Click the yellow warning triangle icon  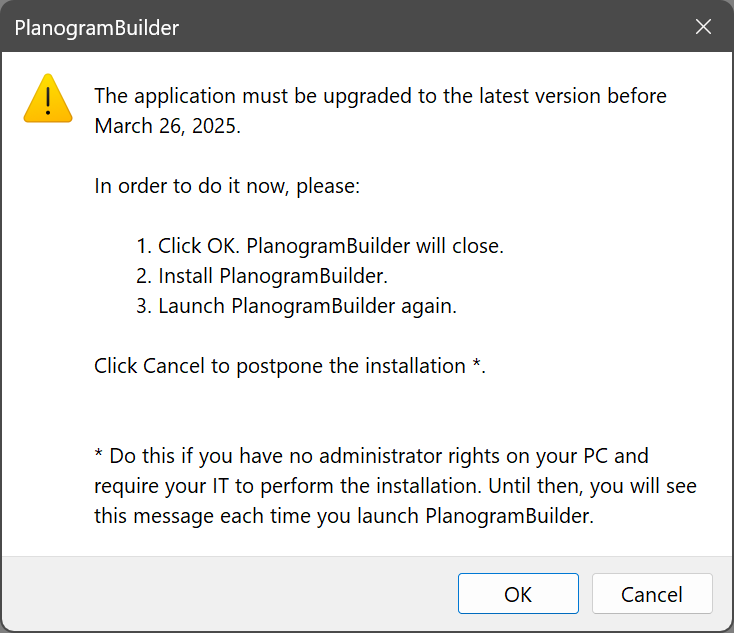(x=48, y=99)
